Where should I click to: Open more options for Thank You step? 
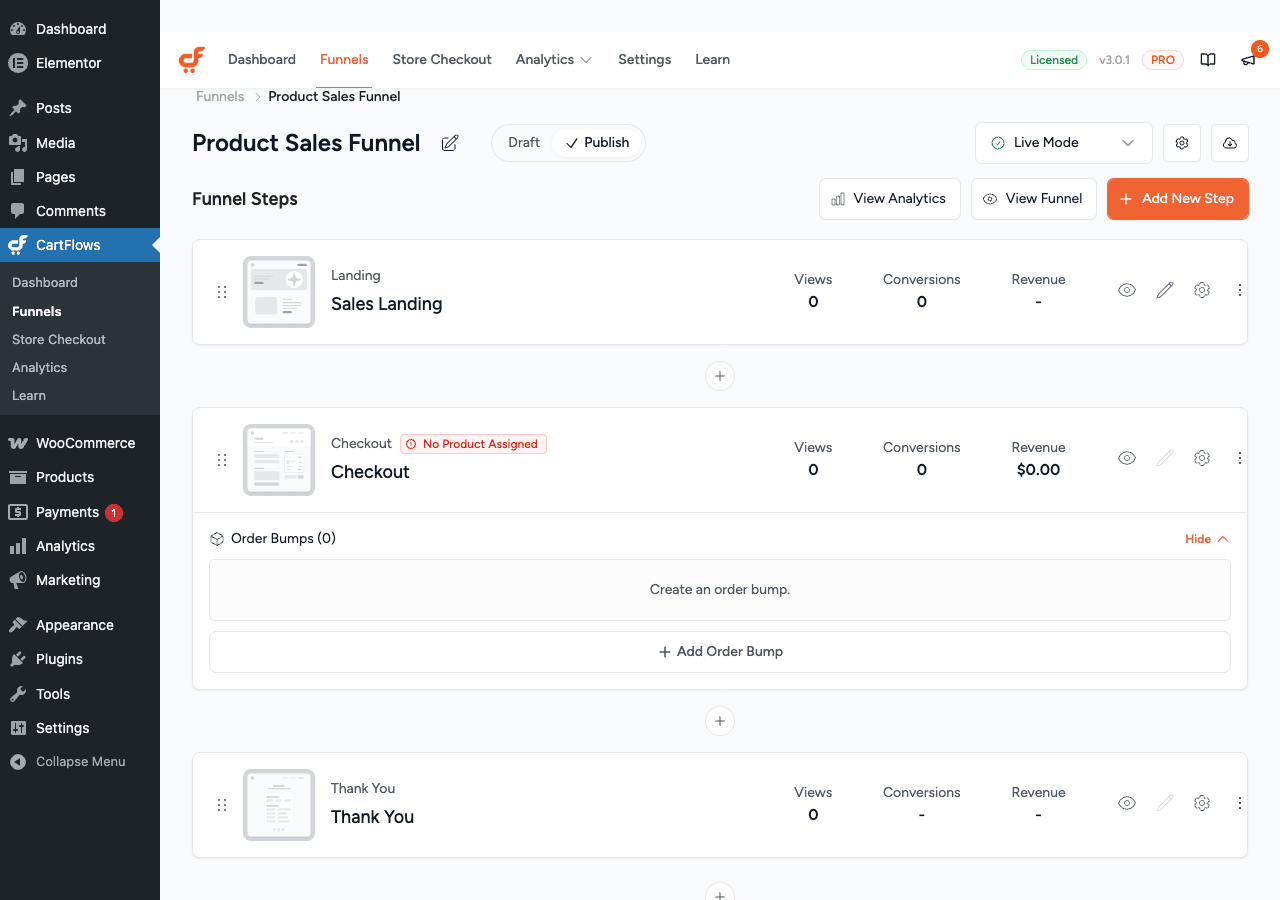point(1240,803)
